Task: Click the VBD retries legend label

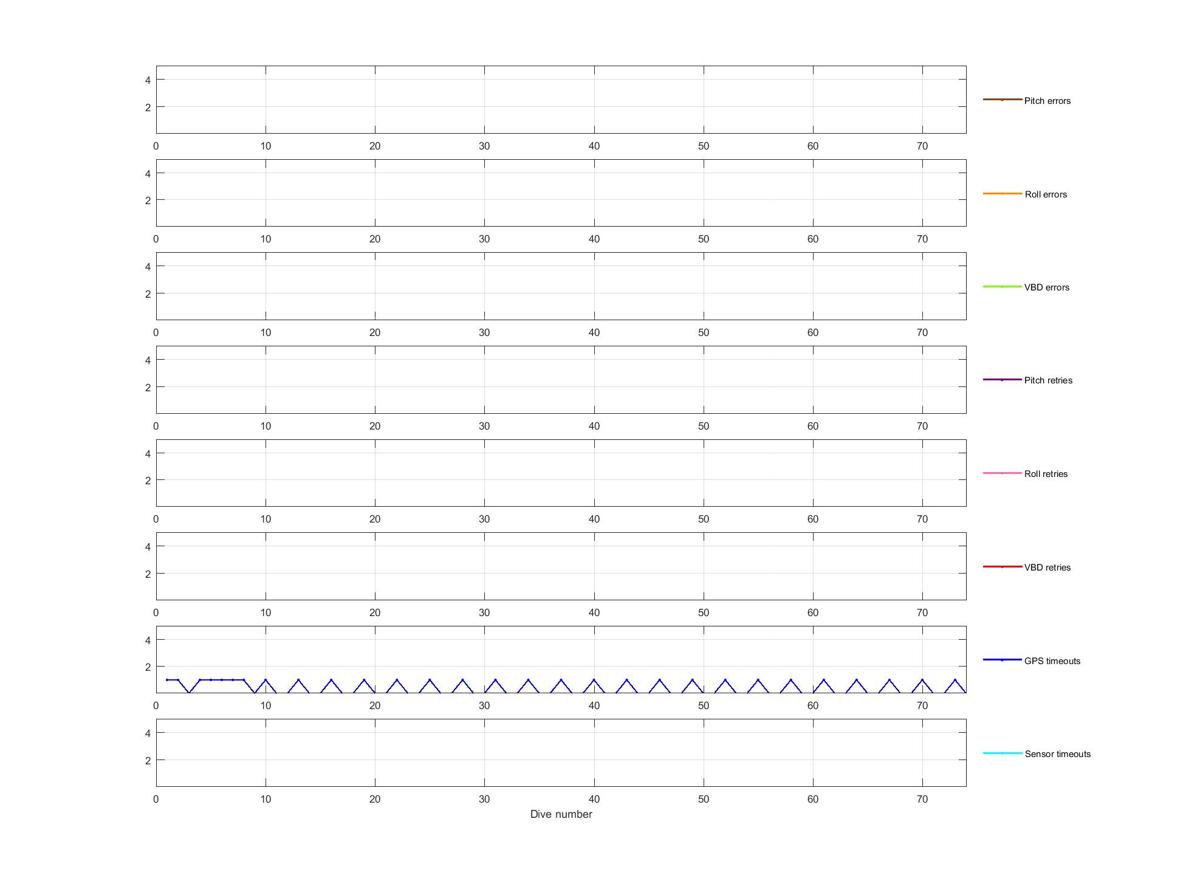Action: coord(1047,568)
